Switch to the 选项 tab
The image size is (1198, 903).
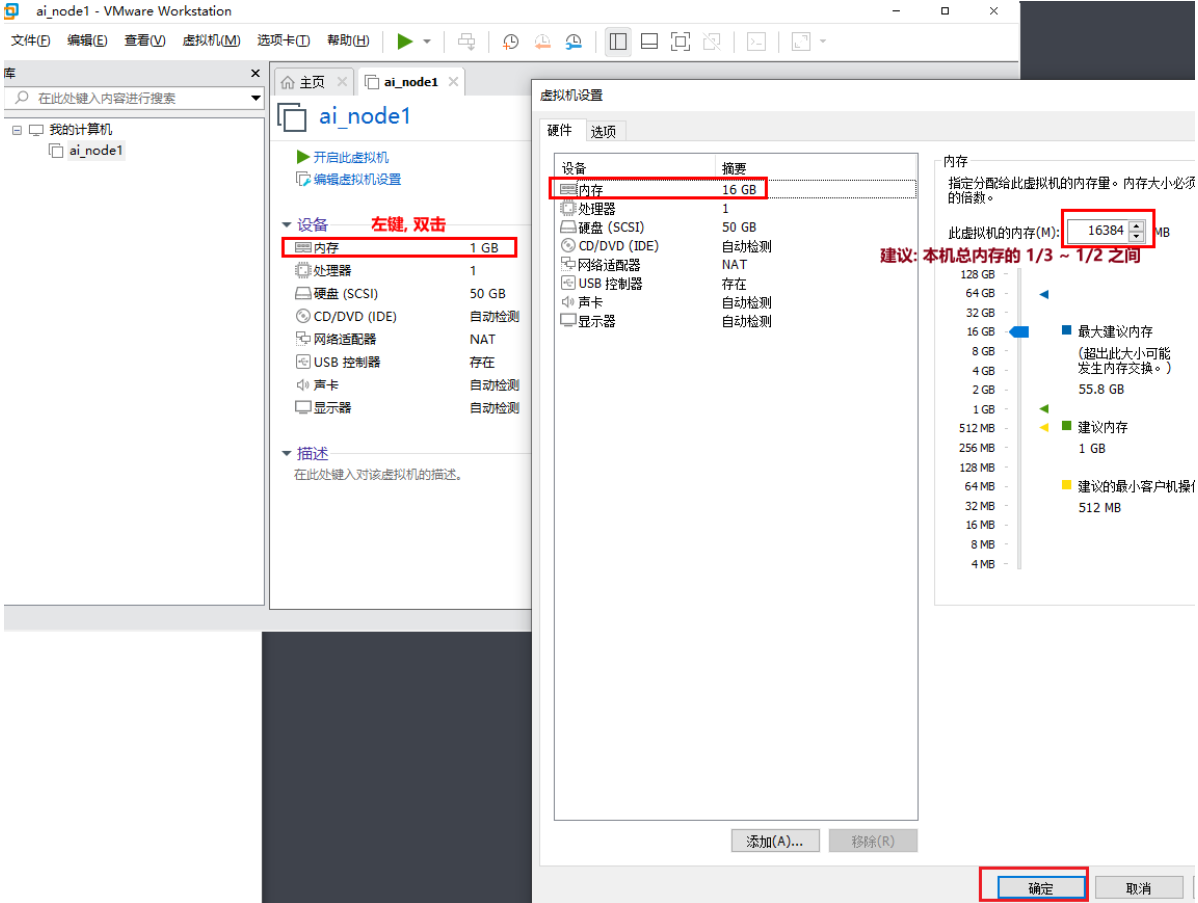tap(603, 130)
